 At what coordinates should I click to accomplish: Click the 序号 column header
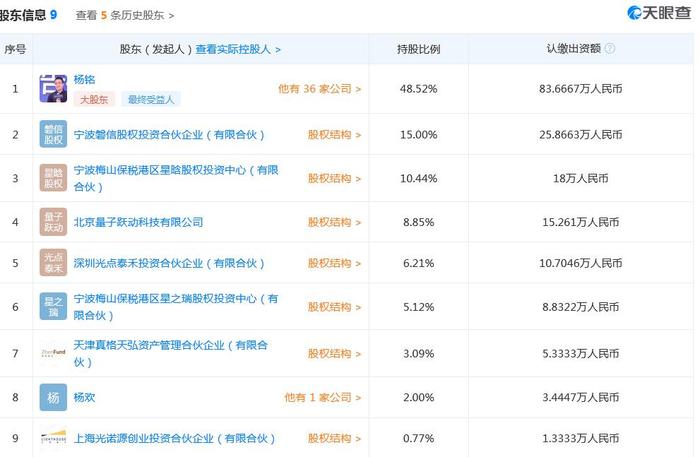tap(15, 49)
